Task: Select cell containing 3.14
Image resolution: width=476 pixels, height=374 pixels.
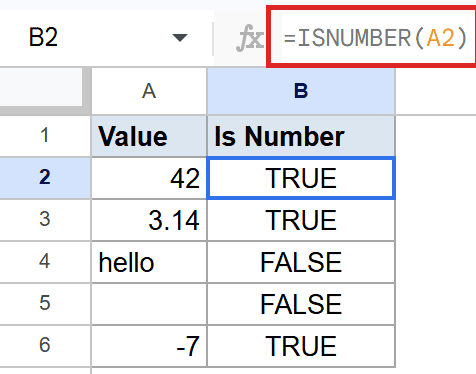Action: pyautogui.click(x=149, y=220)
